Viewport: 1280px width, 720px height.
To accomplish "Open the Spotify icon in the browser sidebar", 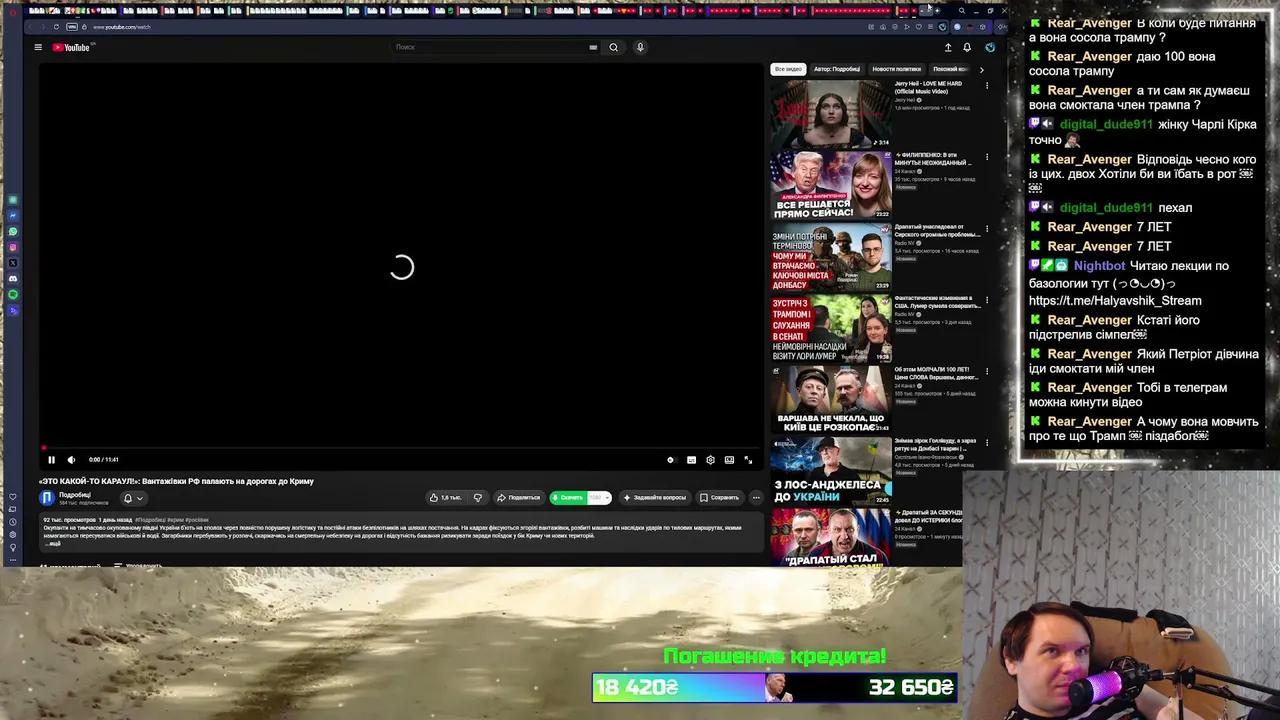I will click(13, 294).
